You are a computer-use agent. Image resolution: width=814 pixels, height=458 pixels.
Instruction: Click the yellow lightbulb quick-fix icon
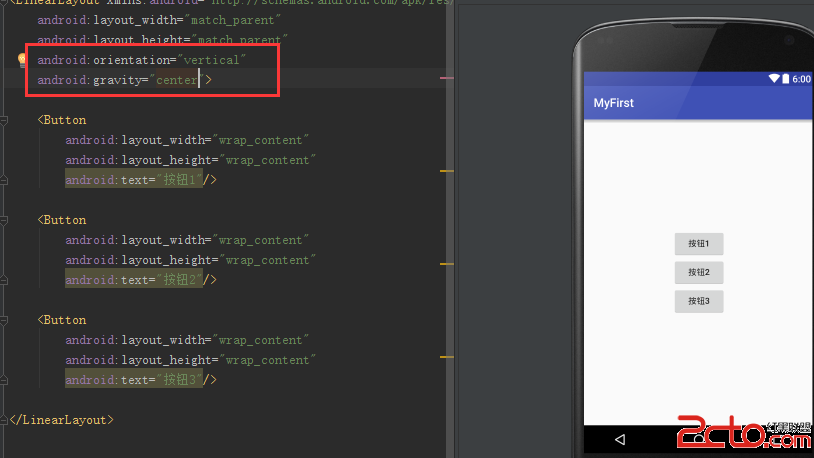[22, 60]
